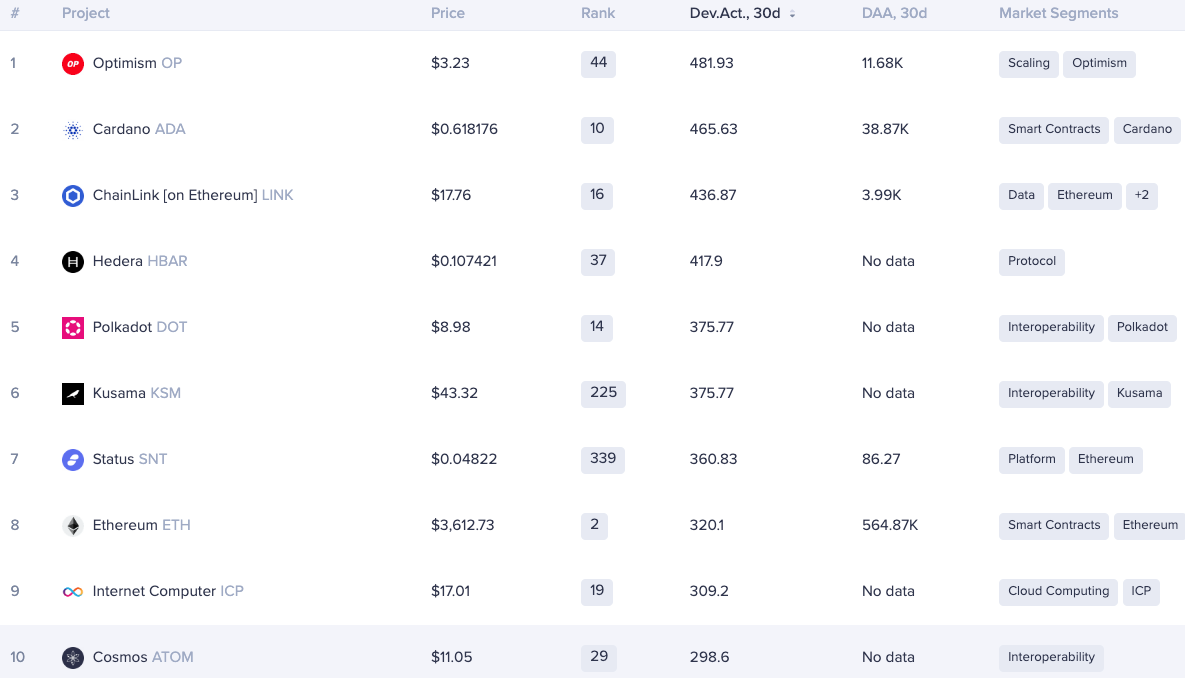The image size is (1185, 678).
Task: Click Interoperability tag in Kusama row
Action: (x=1051, y=393)
